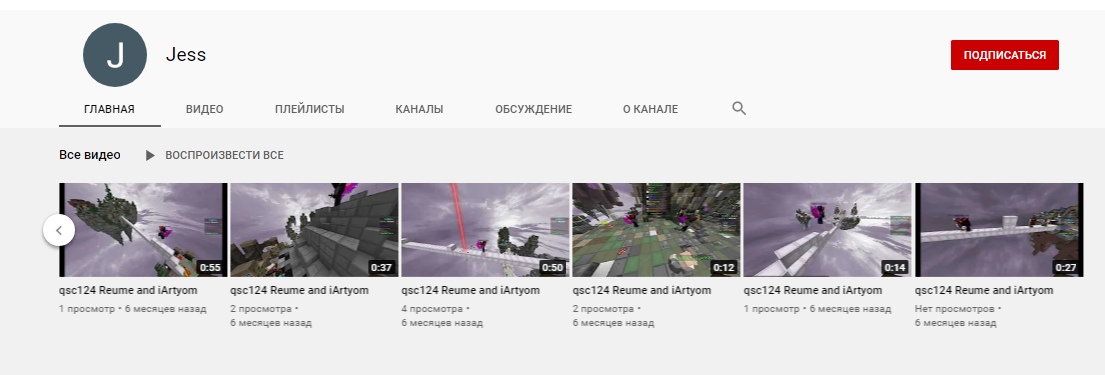This screenshot has width=1105, height=375.
Task: Play the video thumbnail lasting 0:55
Action: pos(143,230)
